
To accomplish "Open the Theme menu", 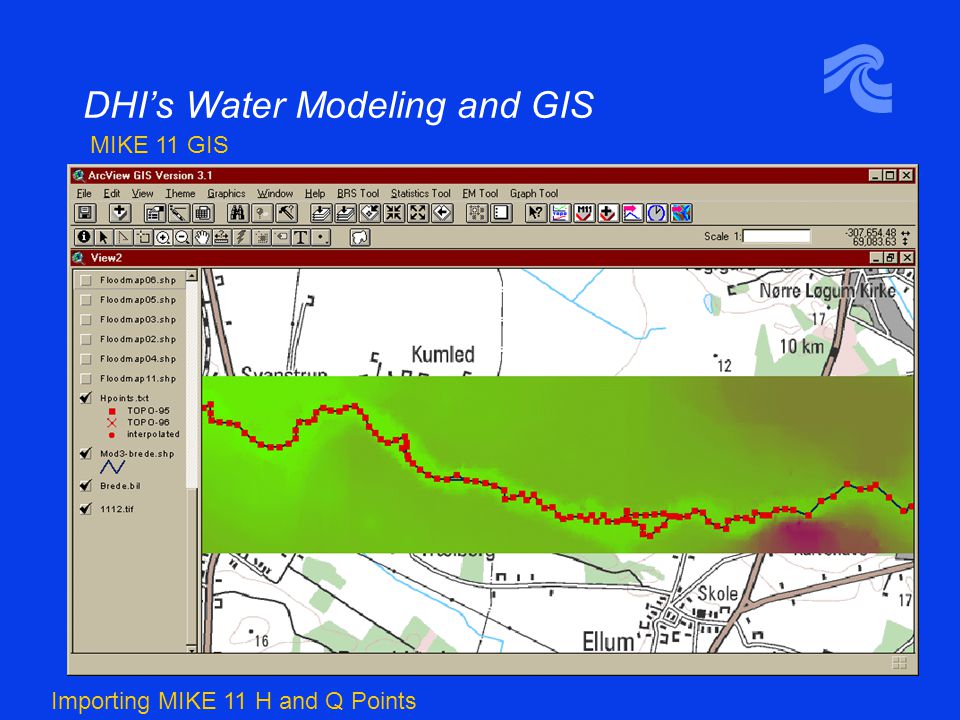I will [180, 193].
